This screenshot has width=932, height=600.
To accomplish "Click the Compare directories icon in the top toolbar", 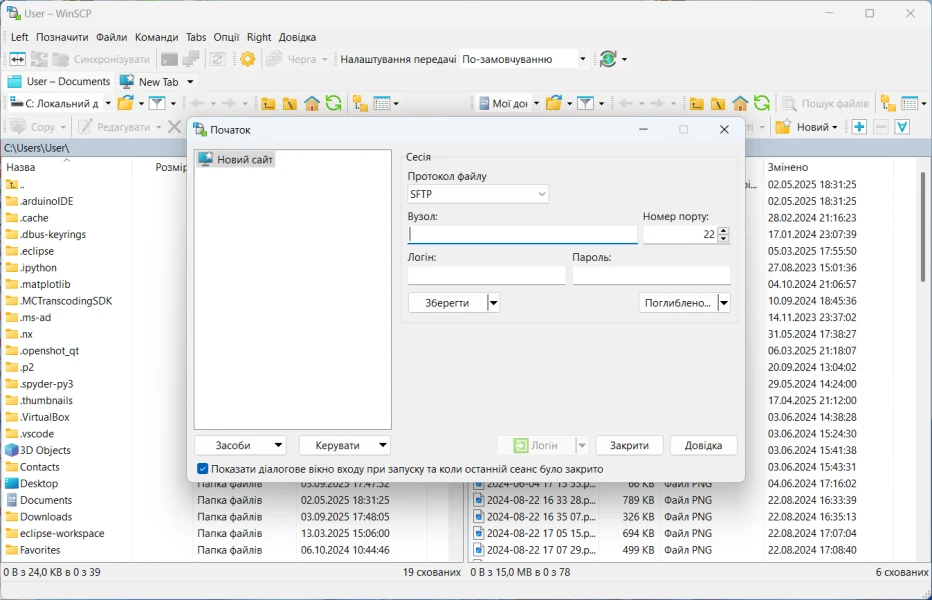I will tap(17, 59).
